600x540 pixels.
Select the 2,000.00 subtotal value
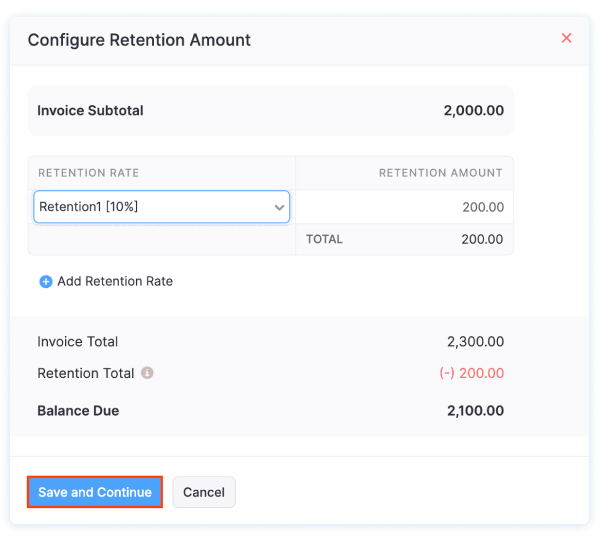(473, 111)
